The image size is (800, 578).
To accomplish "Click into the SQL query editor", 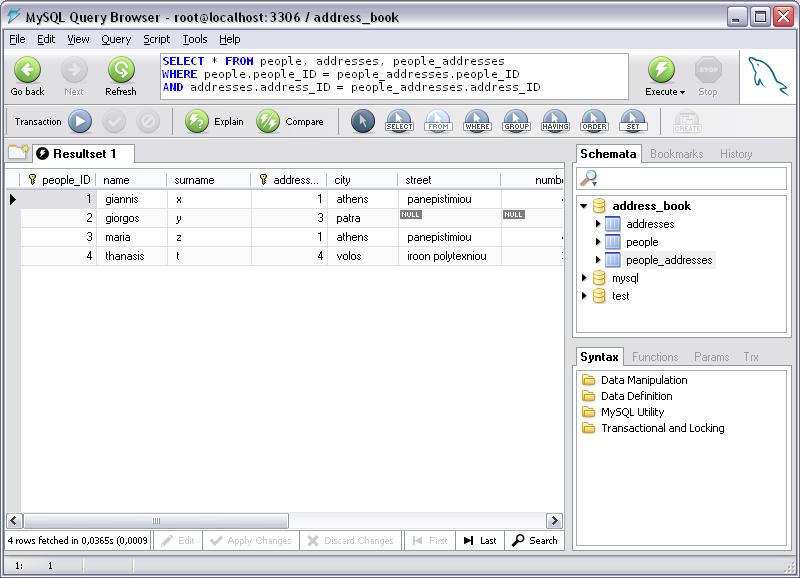I will pyautogui.click(x=394, y=76).
